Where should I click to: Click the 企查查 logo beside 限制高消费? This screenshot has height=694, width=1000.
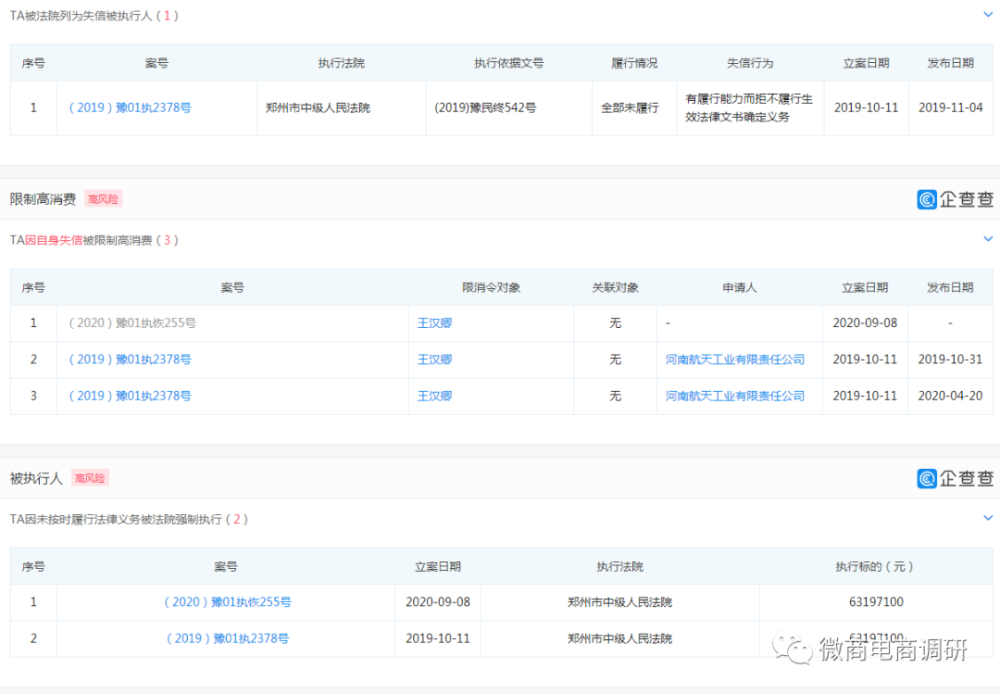[955, 199]
